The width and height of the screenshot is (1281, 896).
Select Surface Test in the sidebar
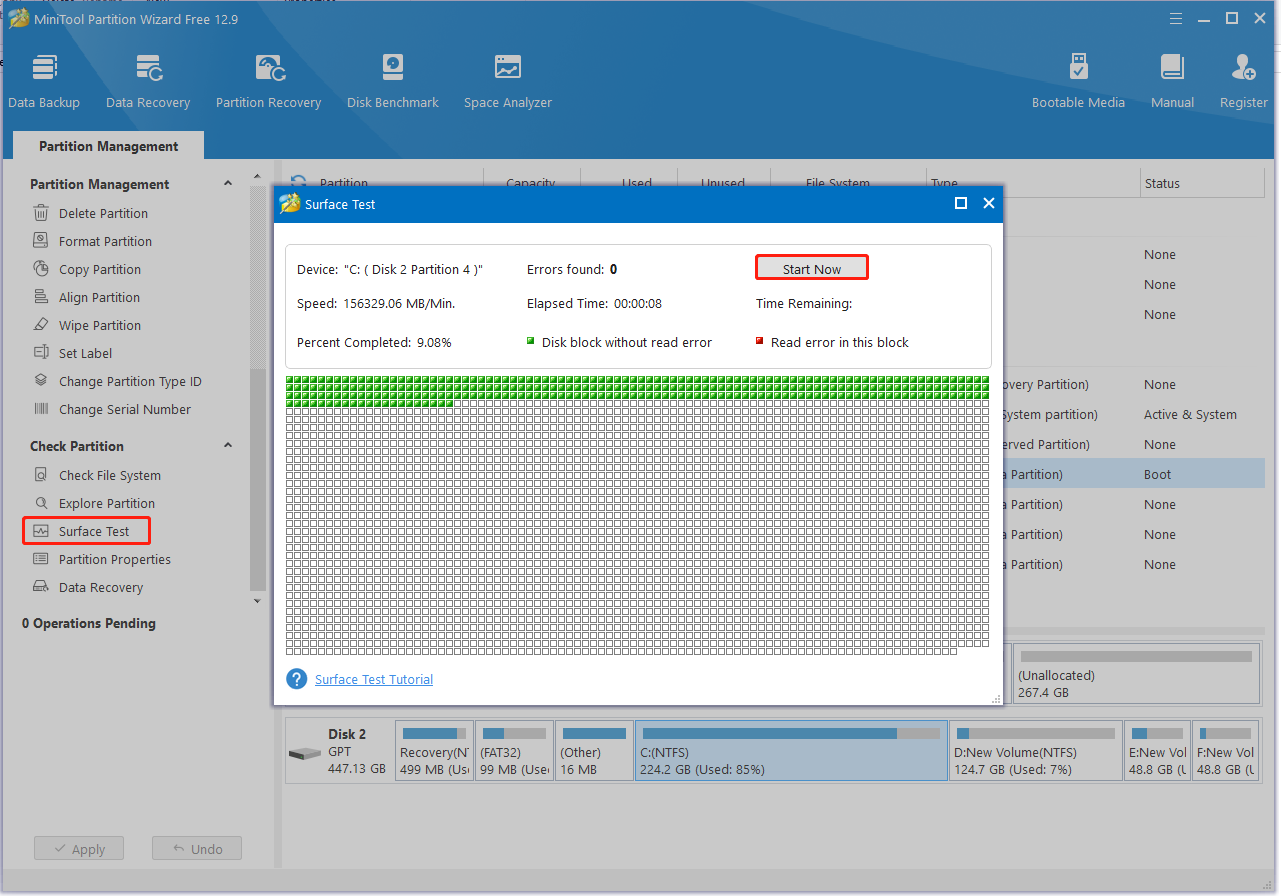[x=86, y=531]
